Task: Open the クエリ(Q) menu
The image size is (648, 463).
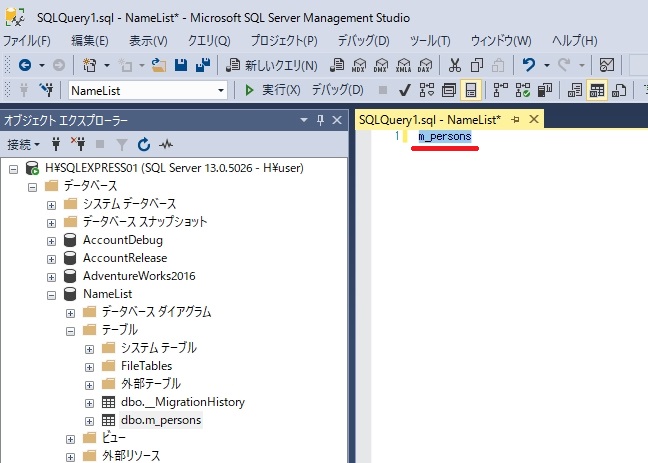Action: click(x=209, y=41)
